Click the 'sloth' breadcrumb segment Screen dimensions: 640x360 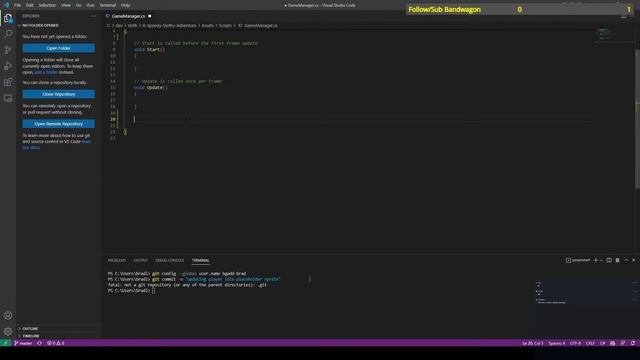tap(132, 25)
